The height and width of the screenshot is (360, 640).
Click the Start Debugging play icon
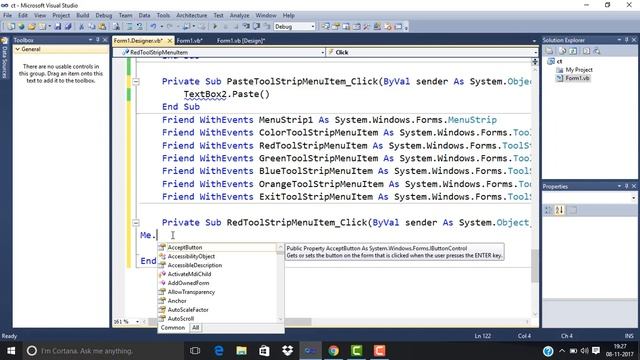pos(215,27)
